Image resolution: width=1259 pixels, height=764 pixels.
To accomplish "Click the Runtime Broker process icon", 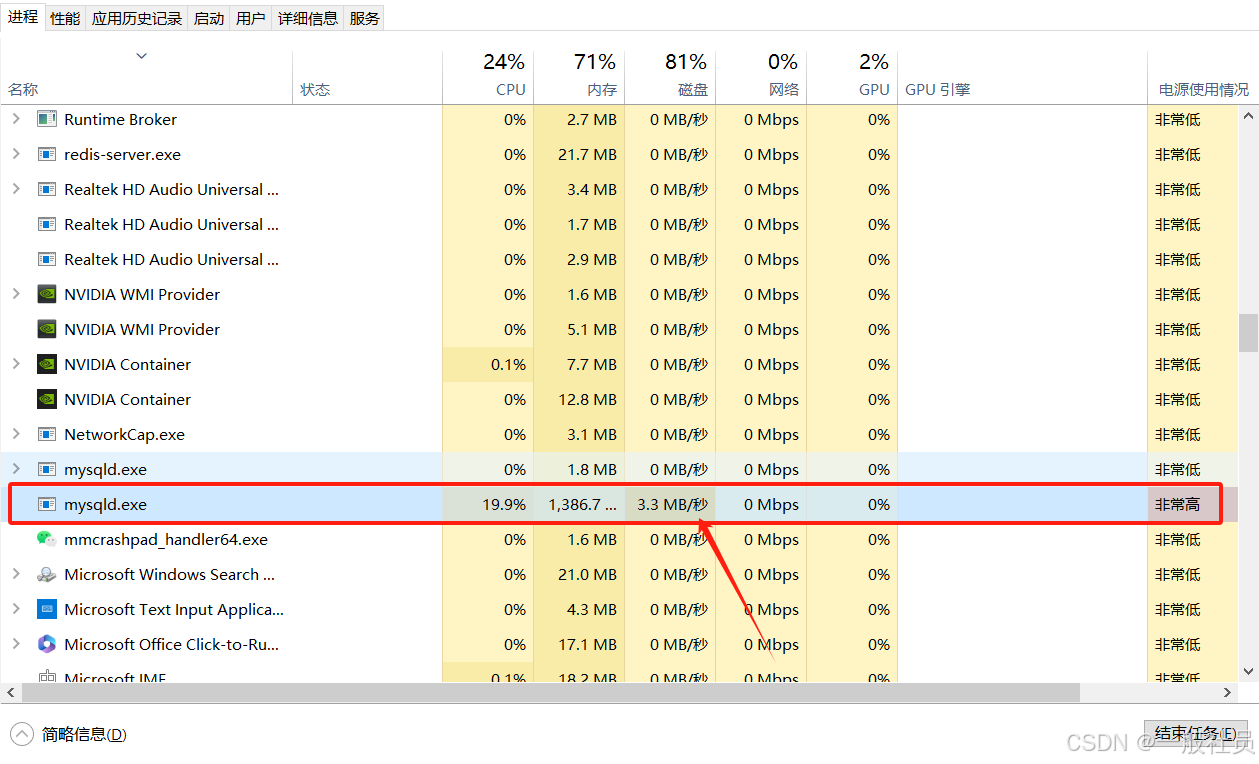I will coord(47,119).
